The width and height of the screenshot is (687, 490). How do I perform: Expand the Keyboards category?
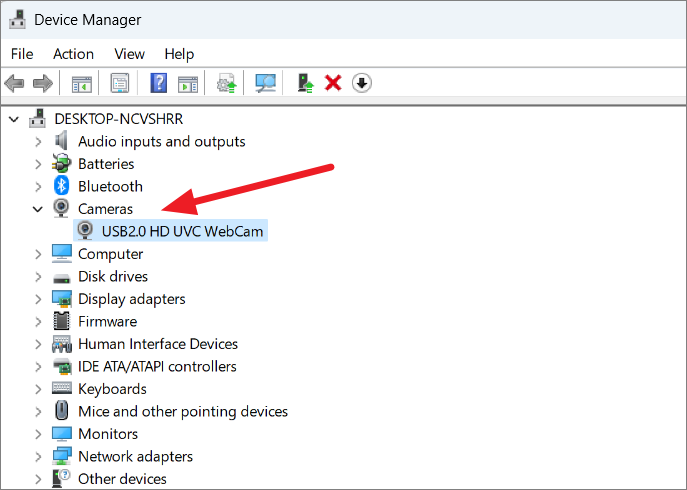click(39, 389)
